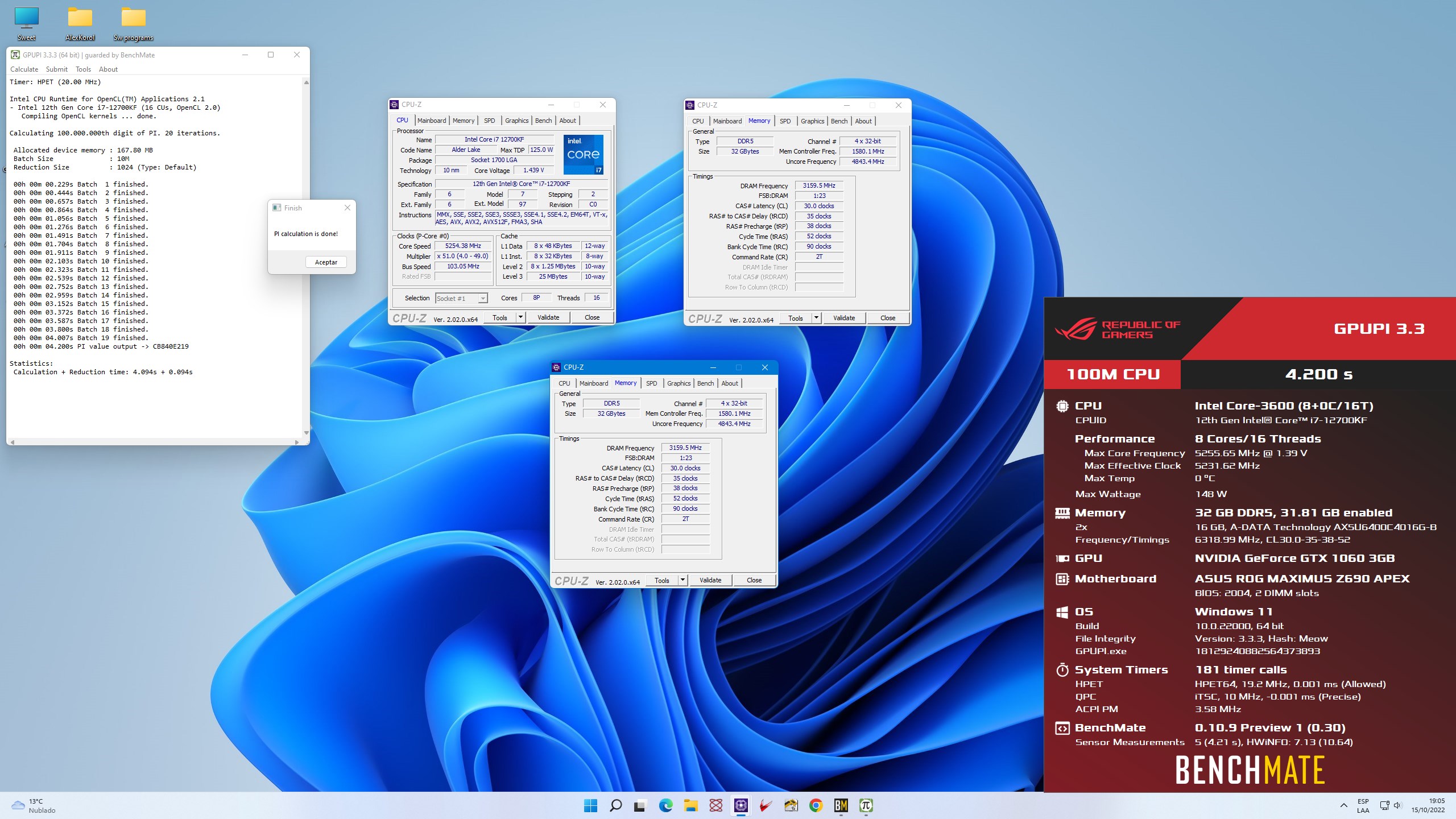Switch to CPU tab in top-right CPU-Z
The image size is (1456, 819).
coord(698,121)
